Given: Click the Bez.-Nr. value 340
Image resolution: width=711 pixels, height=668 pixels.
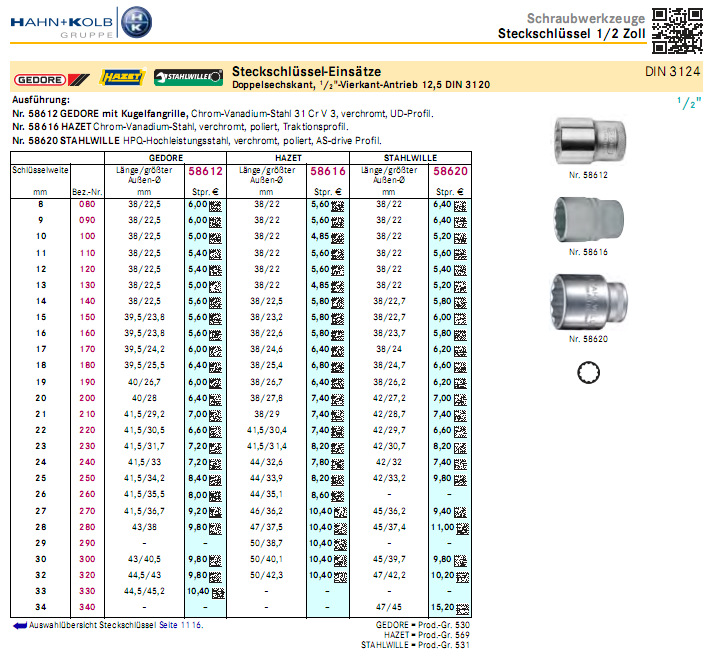Looking at the screenshot, I should click(x=87, y=607).
